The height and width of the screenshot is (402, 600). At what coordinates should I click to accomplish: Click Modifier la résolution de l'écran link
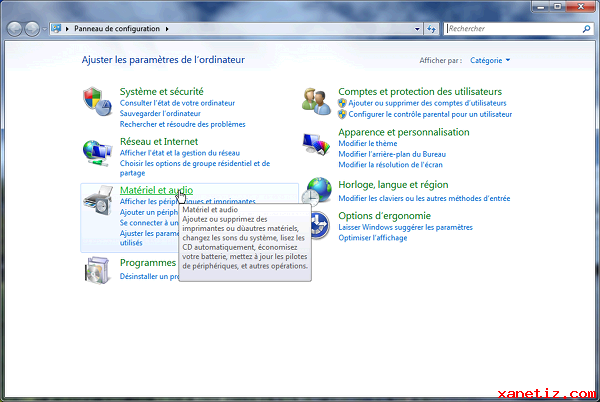coord(390,164)
